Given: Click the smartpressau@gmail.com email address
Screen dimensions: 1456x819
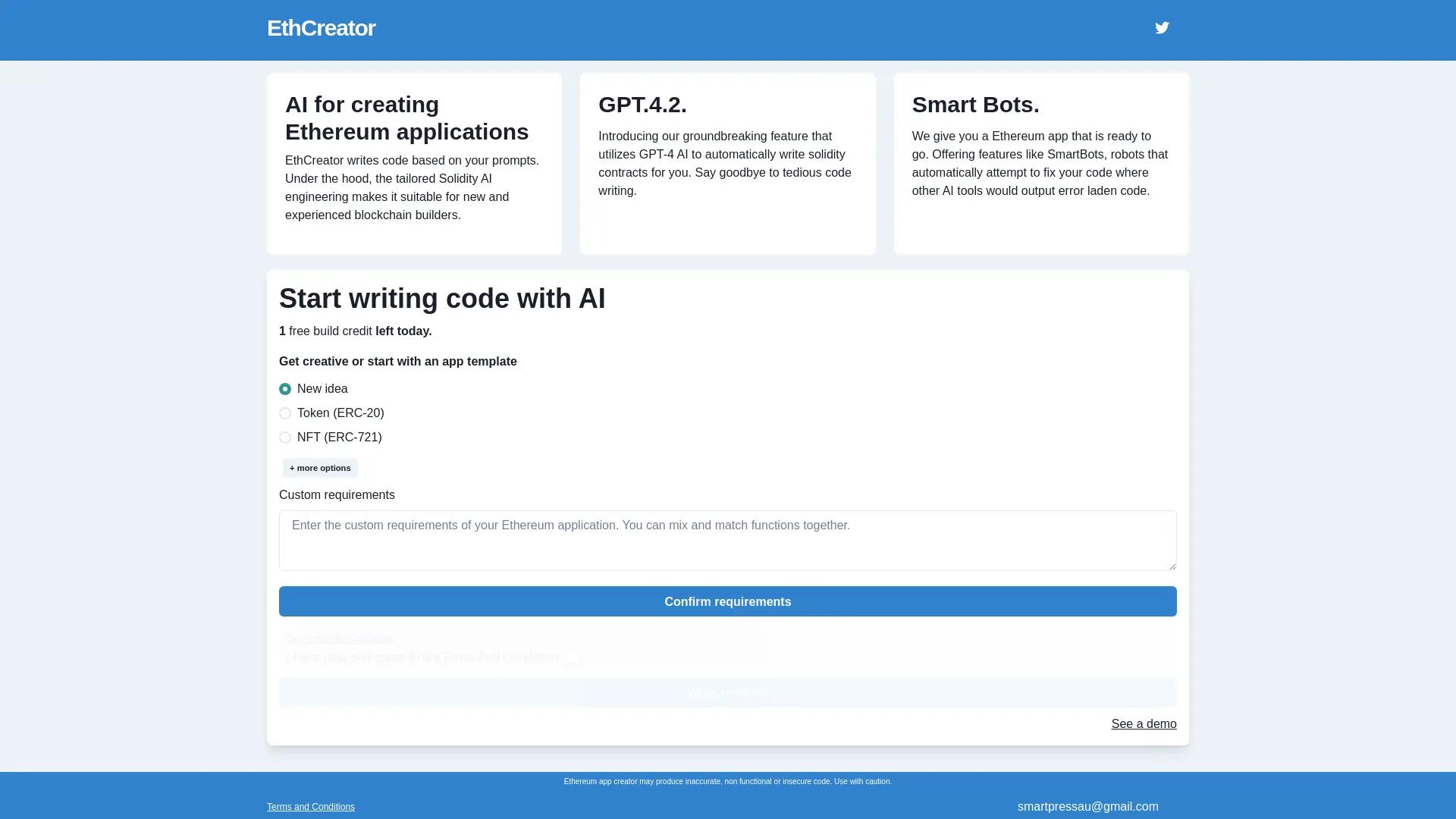Looking at the screenshot, I should point(1088,806).
